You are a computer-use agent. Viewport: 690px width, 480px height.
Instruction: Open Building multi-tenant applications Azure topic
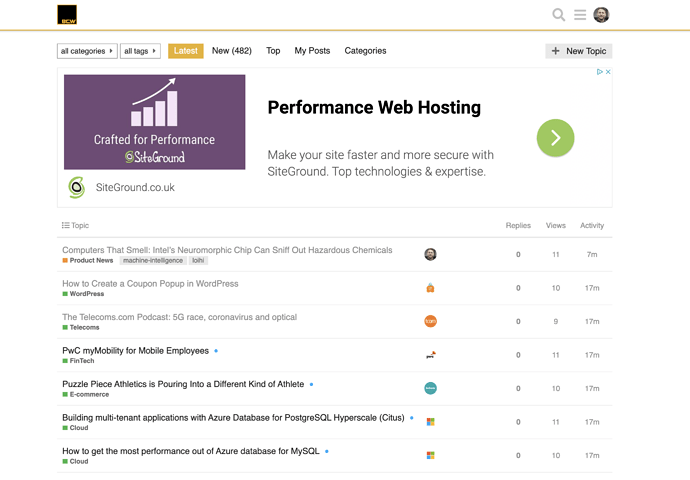(x=233, y=418)
